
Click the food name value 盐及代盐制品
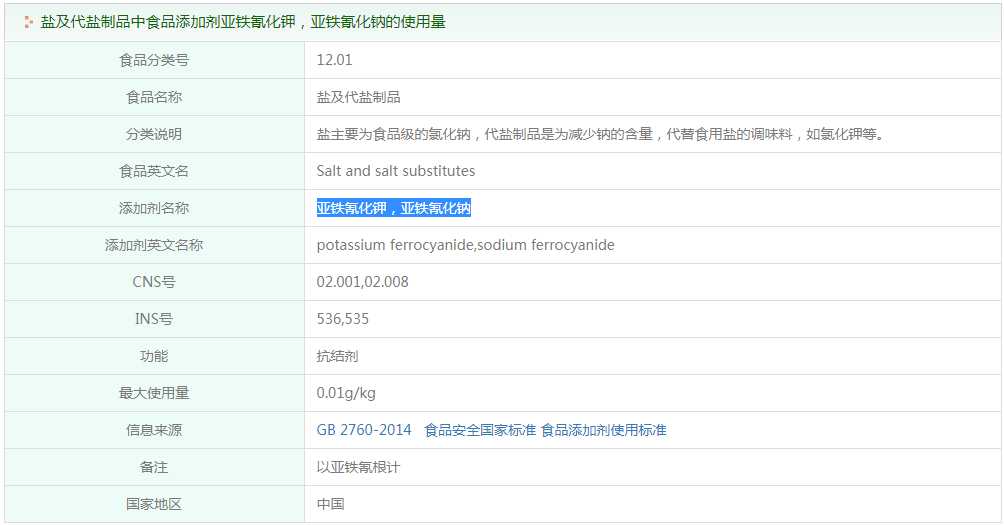[x=358, y=97]
